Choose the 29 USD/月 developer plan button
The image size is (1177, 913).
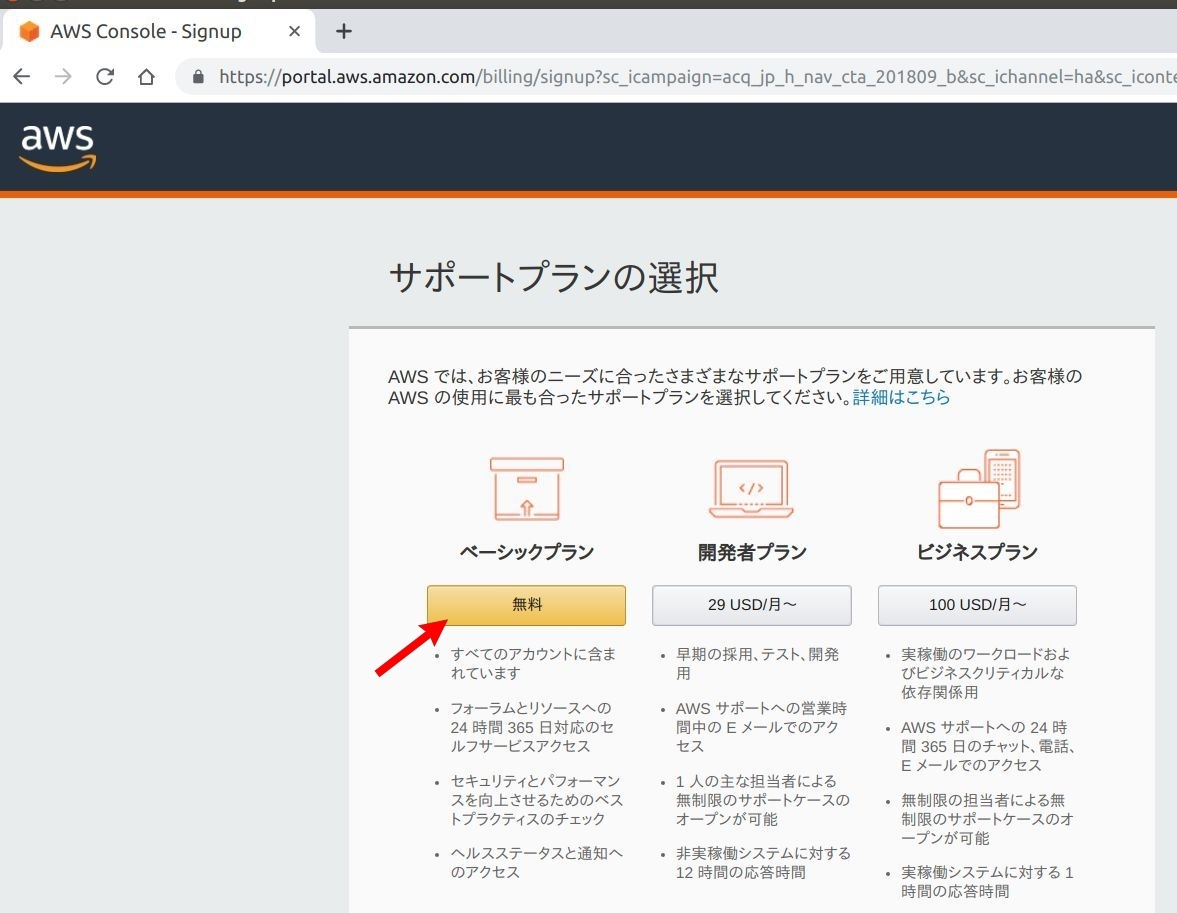coord(751,605)
